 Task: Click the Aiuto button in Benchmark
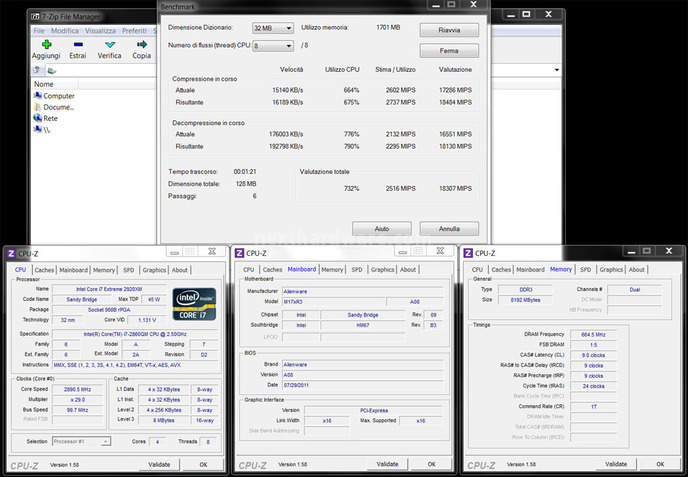pos(382,229)
